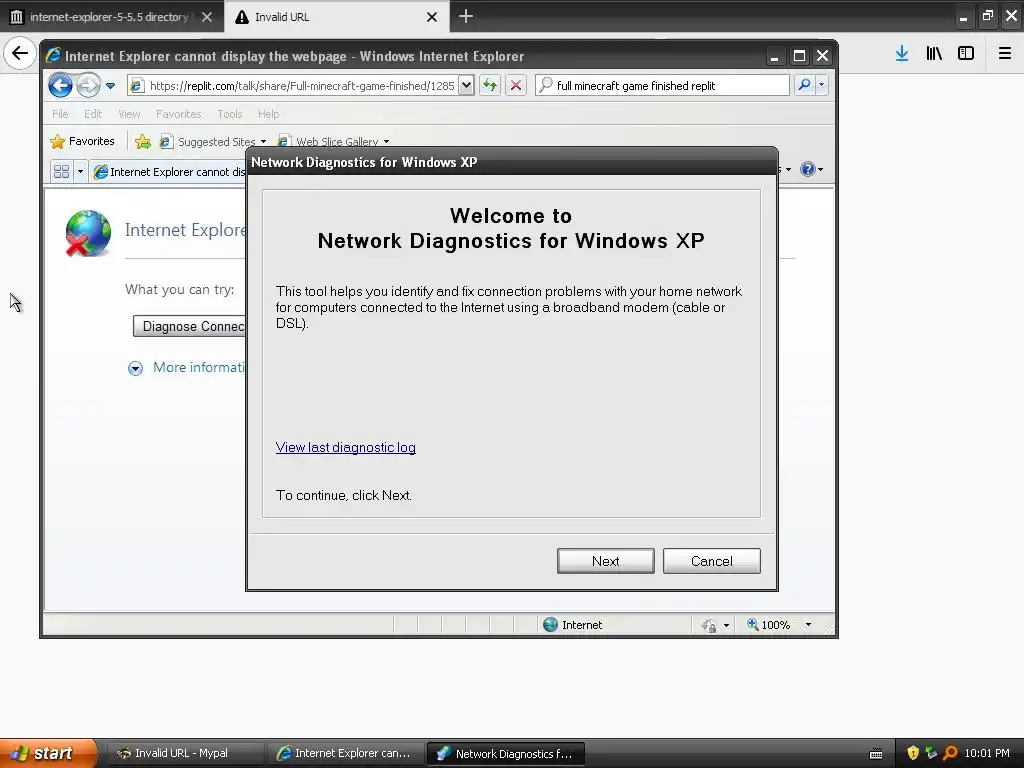Viewport: 1024px width, 768px height.
Task: Close the Invalid URL tab
Action: point(432,17)
